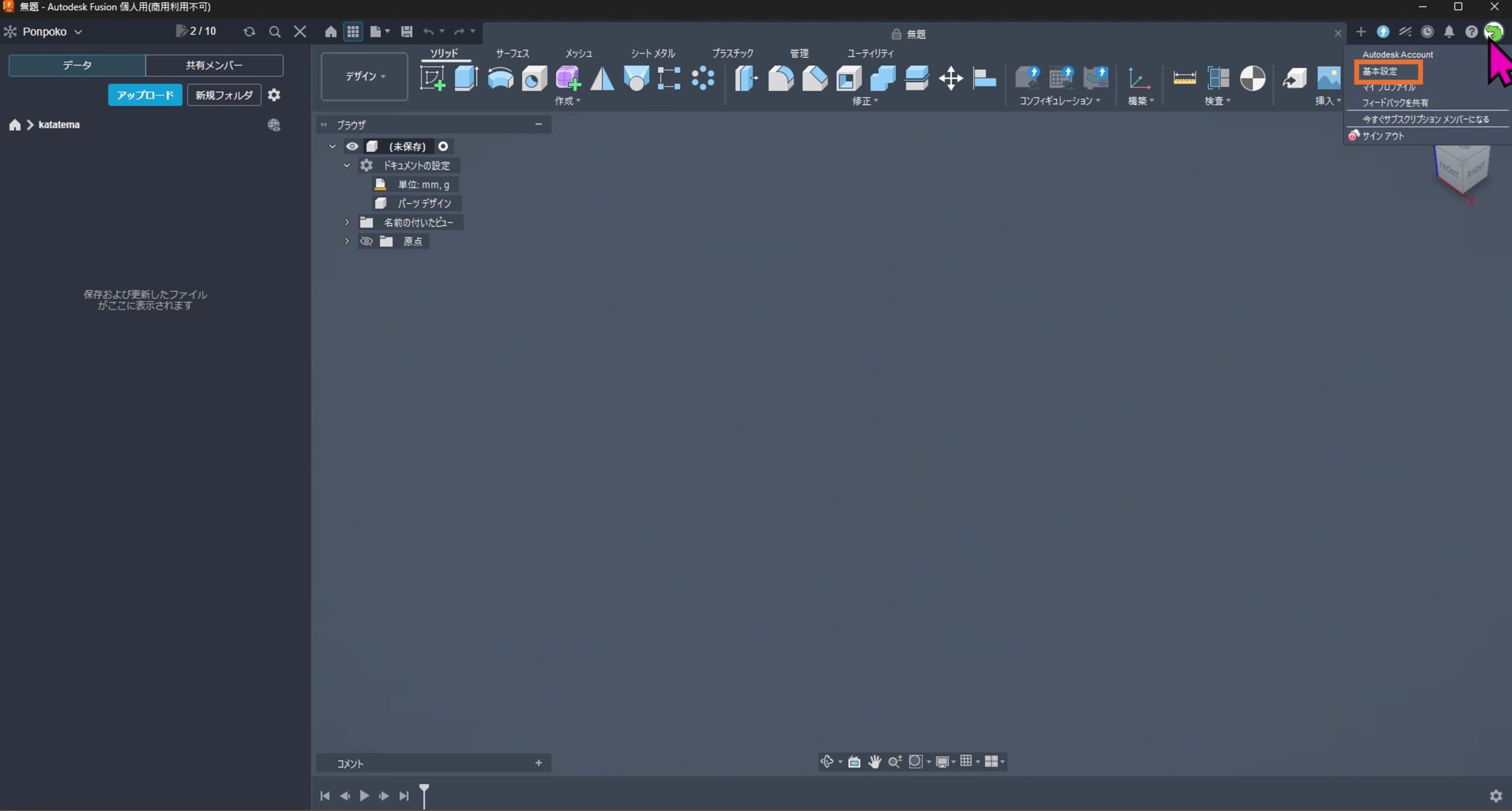
Task: Switch to the Surface (サーフェス) tab
Action: 512,53
